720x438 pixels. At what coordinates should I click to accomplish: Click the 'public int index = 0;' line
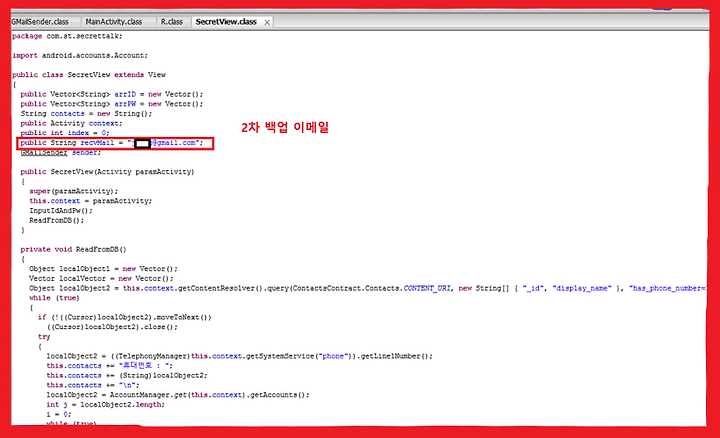pyautogui.click(x=65, y=133)
